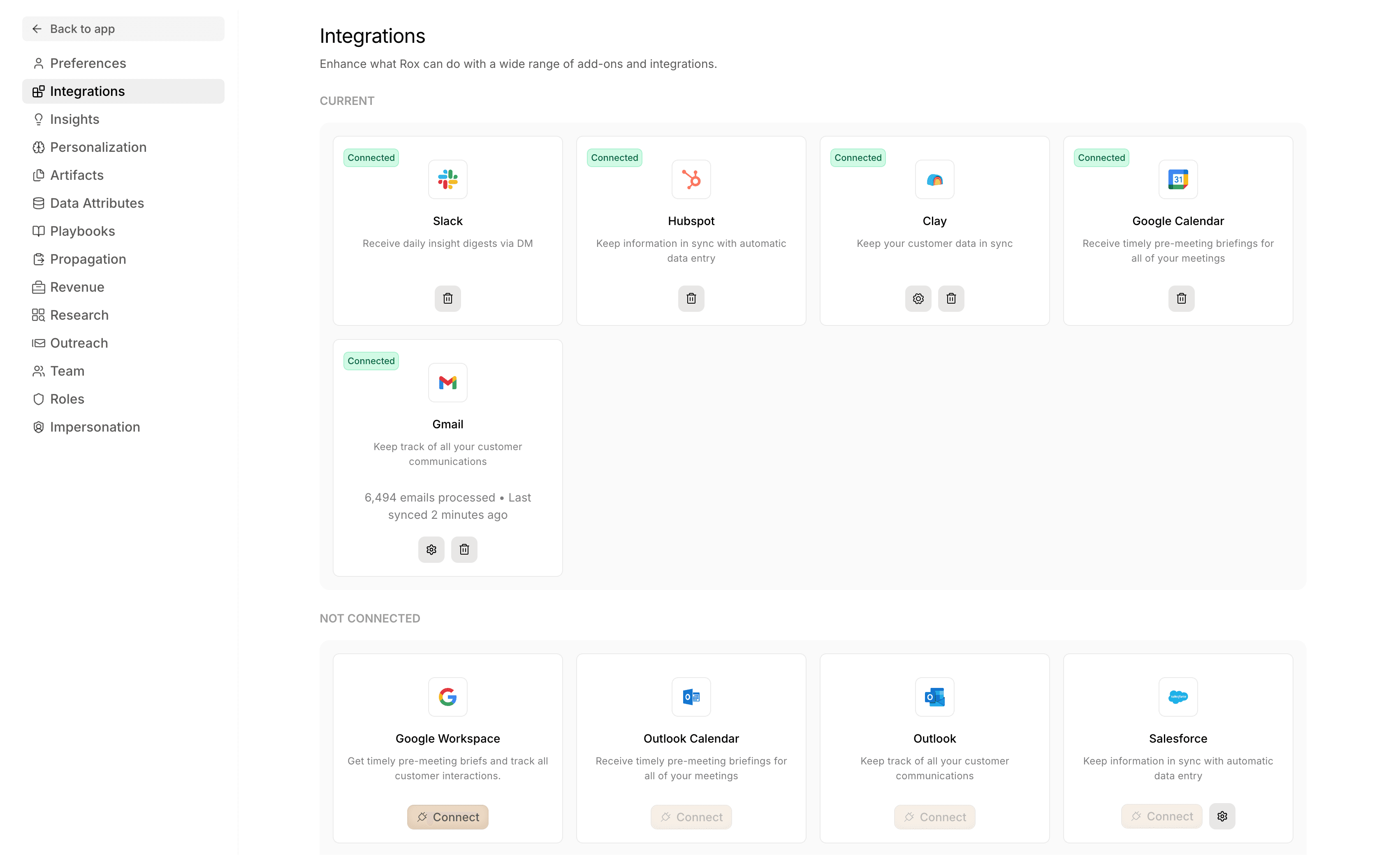
Task: Delete the Clay integration
Action: 950,298
